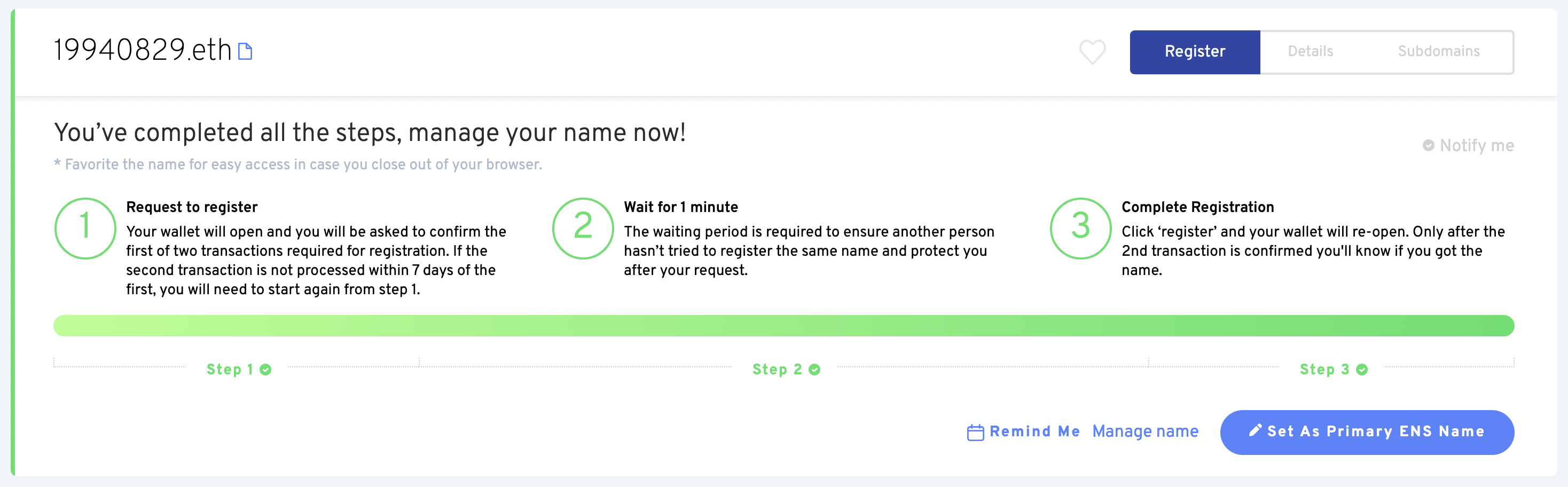Click the calendar icon beside Remind Me
Image resolution: width=1568 pixels, height=487 pixels.
point(975,432)
